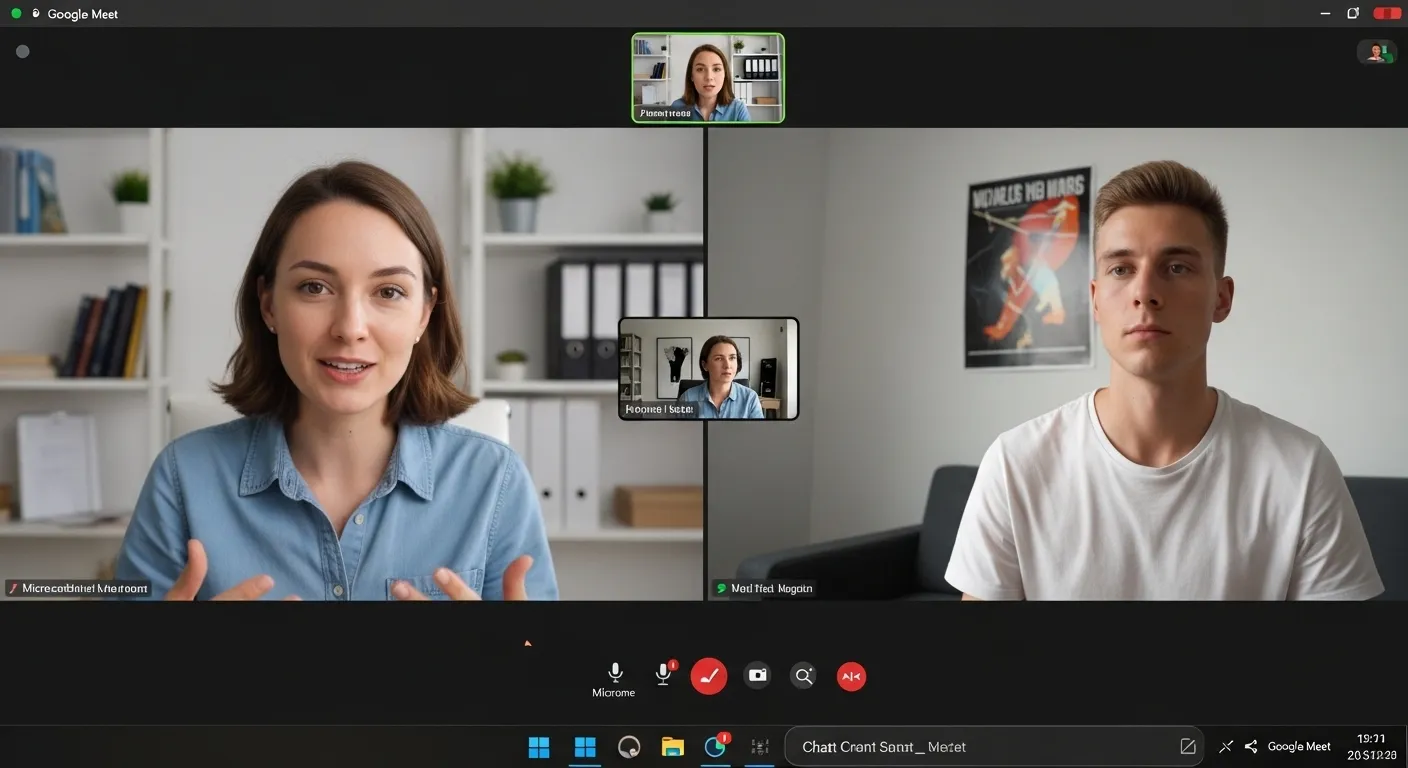
Task: Click the taskbar app with red notification badge
Action: coord(716,747)
